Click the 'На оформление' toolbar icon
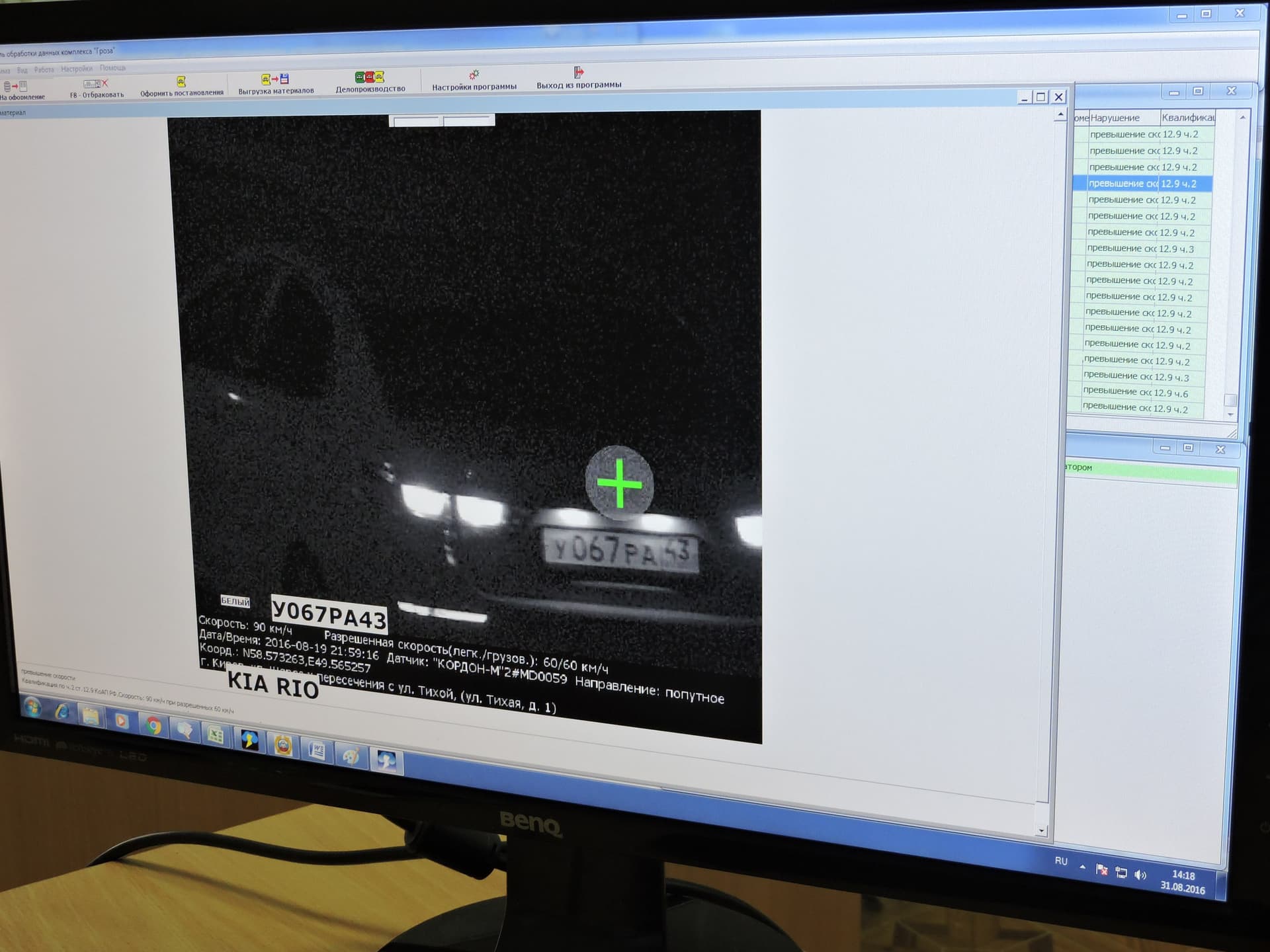Viewport: 1270px width, 952px height. (x=16, y=87)
